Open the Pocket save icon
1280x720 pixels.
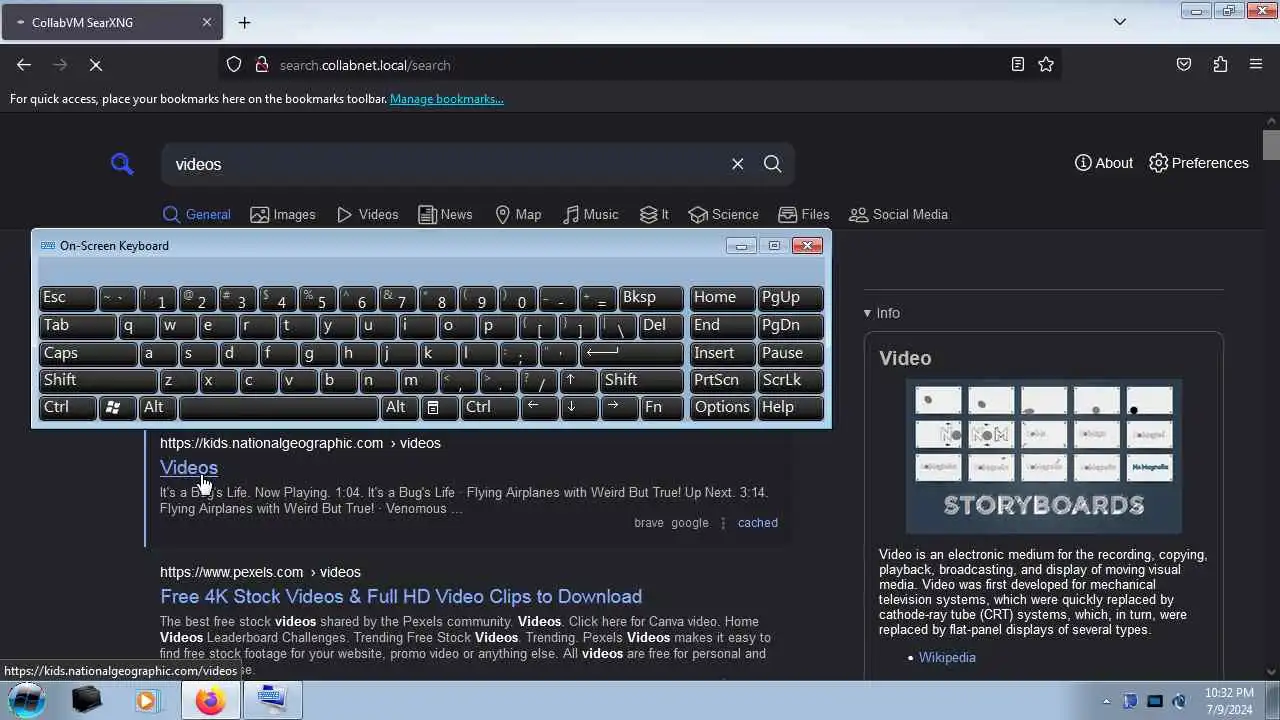pos(1184,65)
